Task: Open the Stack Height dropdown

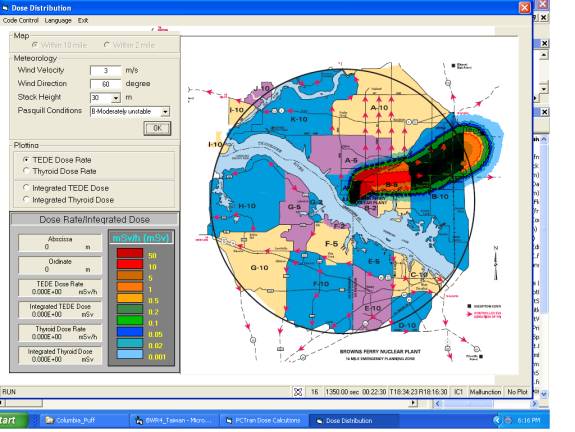Action: pyautogui.click(x=116, y=98)
